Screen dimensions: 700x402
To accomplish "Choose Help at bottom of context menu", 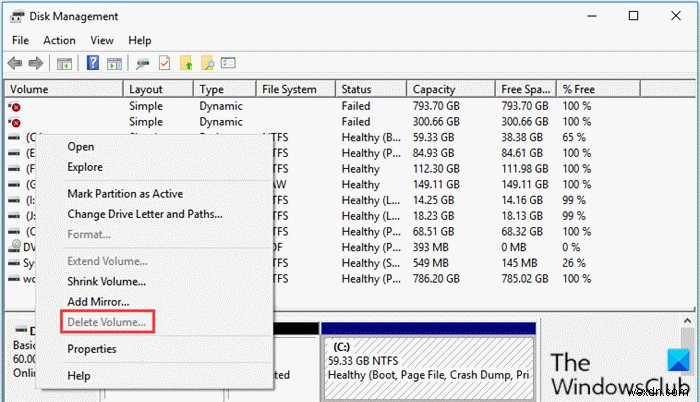I will click(79, 376).
